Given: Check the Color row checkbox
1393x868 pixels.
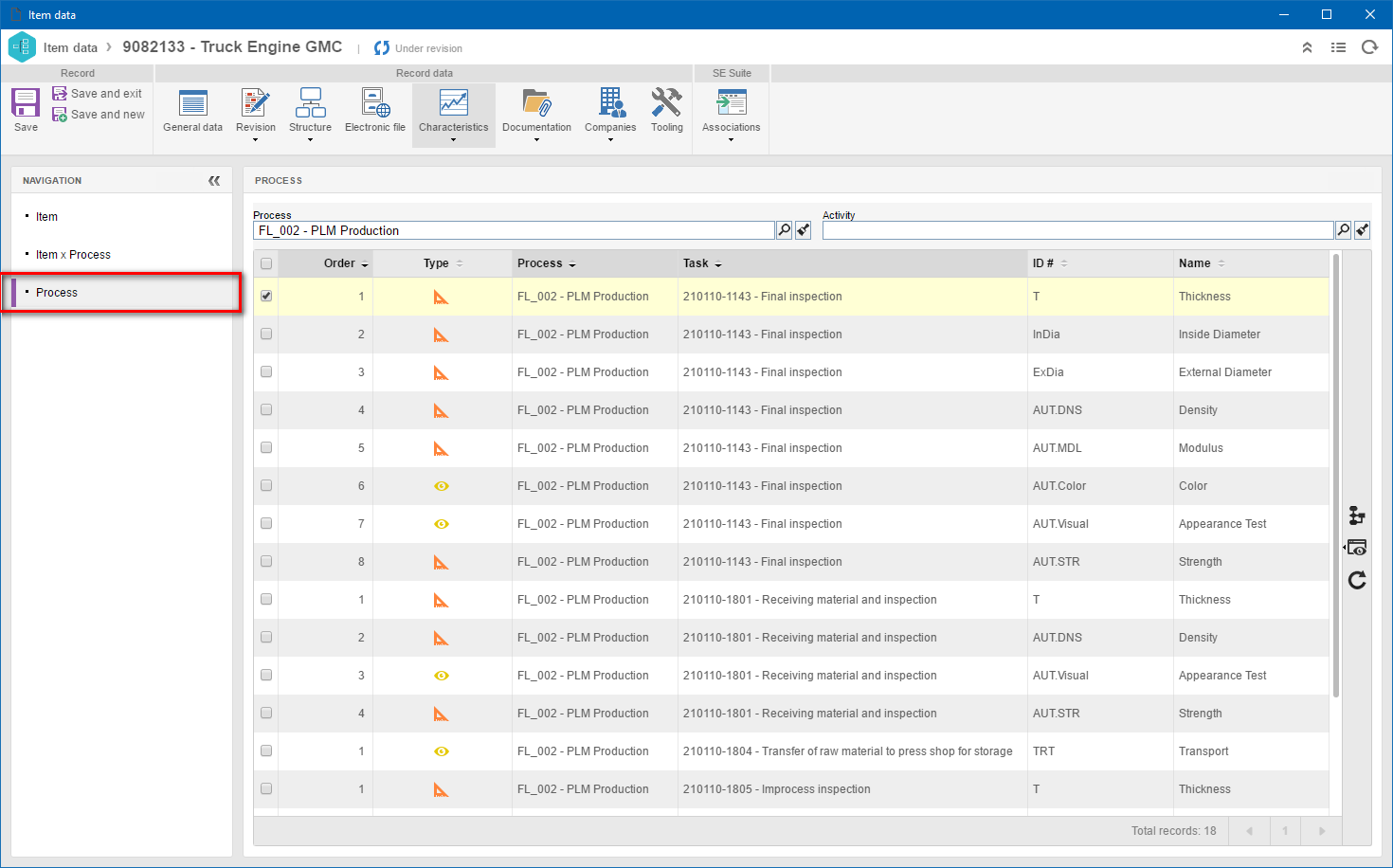Looking at the screenshot, I should click(x=266, y=485).
